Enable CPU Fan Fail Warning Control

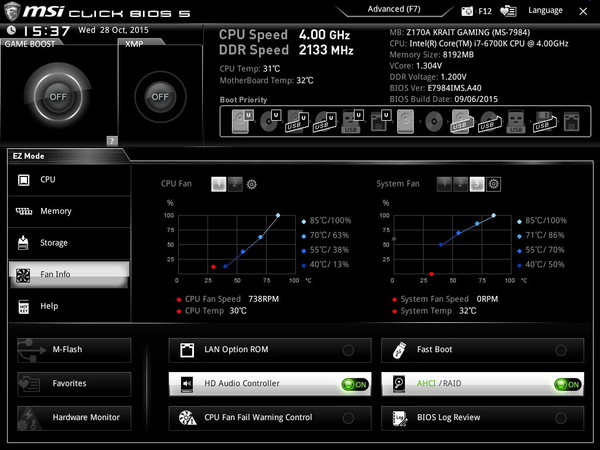pyautogui.click(x=270, y=418)
